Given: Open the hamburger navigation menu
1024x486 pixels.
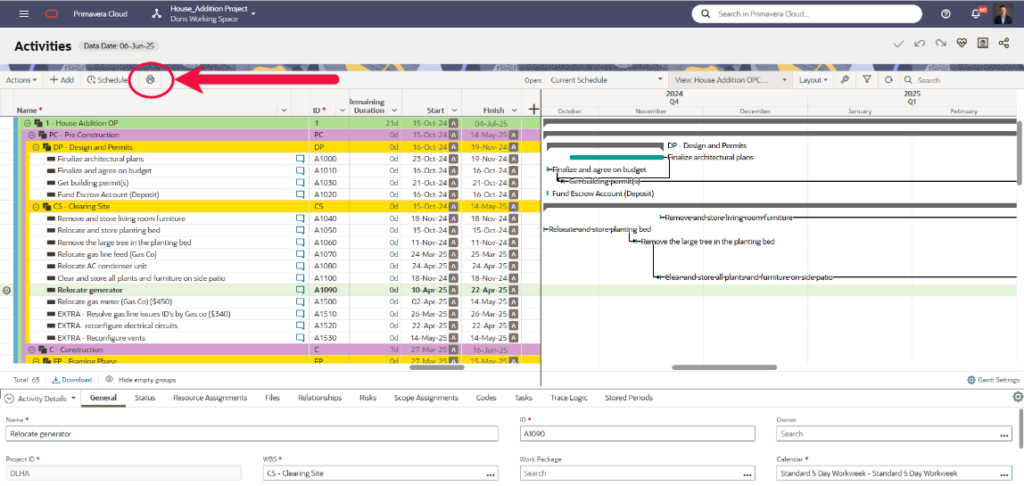Looking at the screenshot, I should pyautogui.click(x=23, y=14).
